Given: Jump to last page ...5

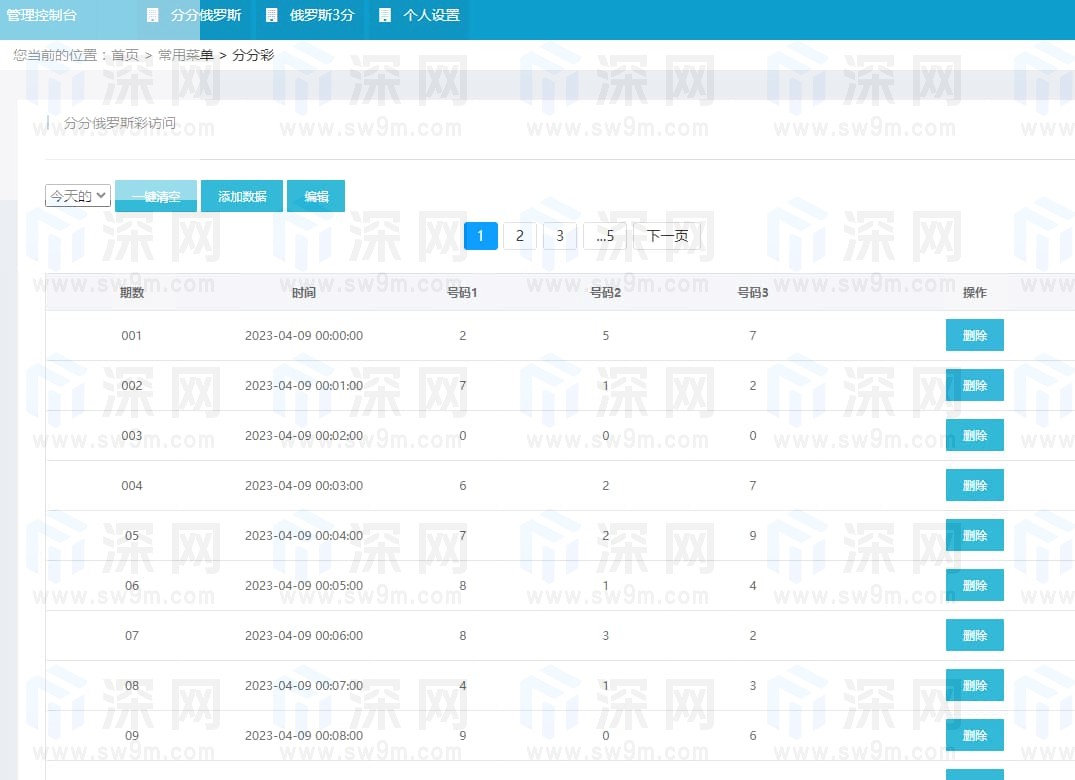Looking at the screenshot, I should [605, 236].
